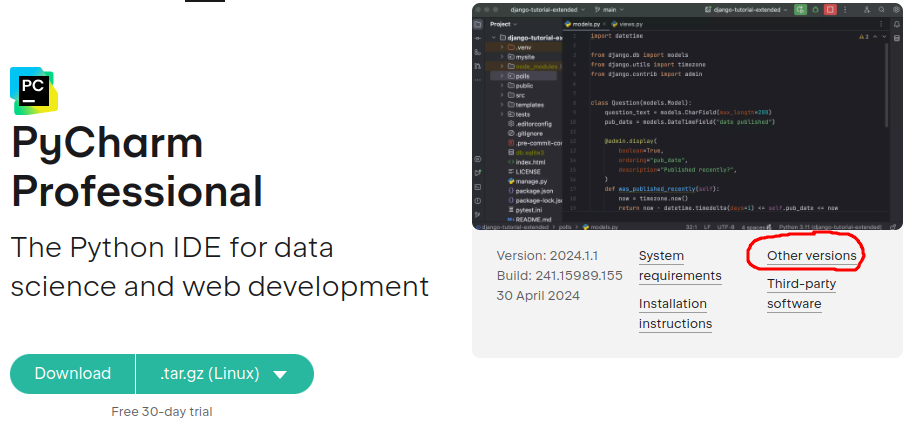Select the public folder in project tree
Viewport: 914px width, 427px height.
pos(520,86)
